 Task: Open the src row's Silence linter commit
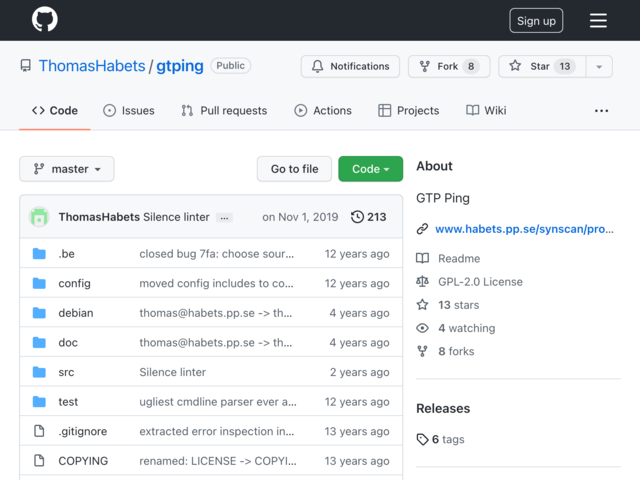coord(172,372)
